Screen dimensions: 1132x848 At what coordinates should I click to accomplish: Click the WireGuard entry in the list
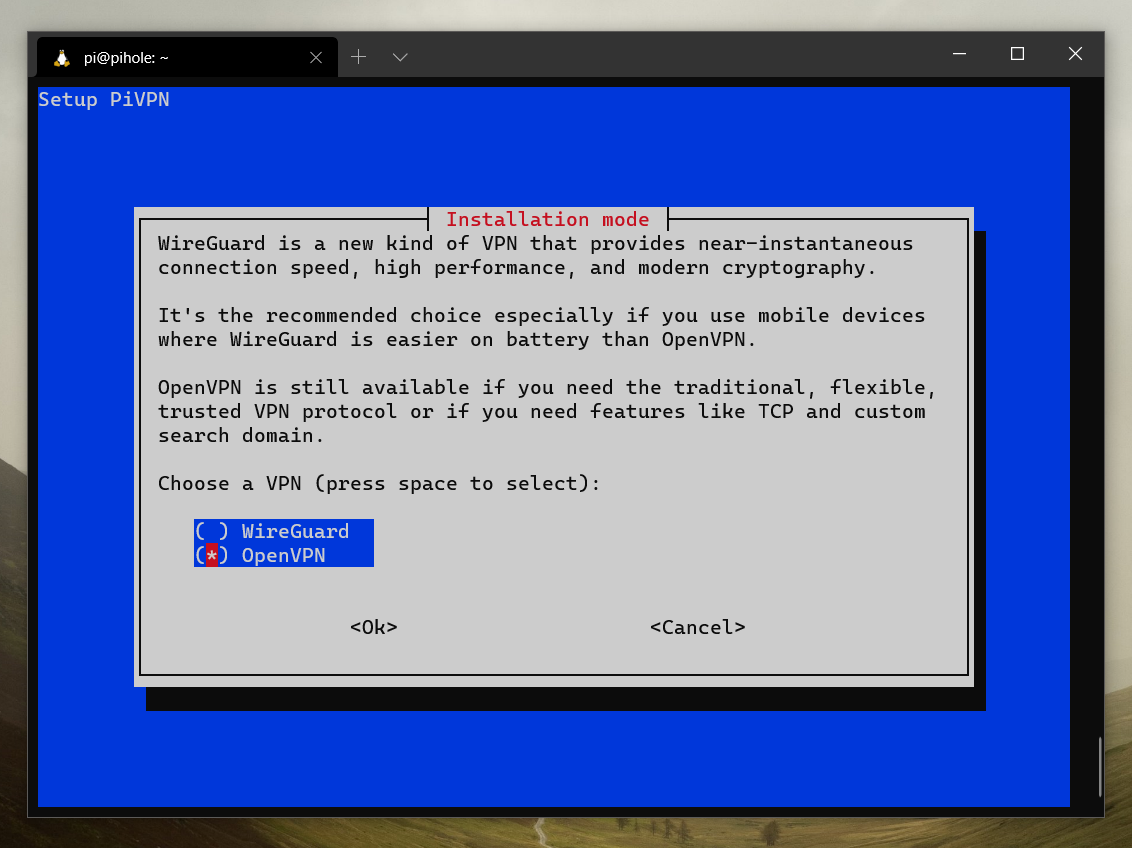[x=295, y=531]
